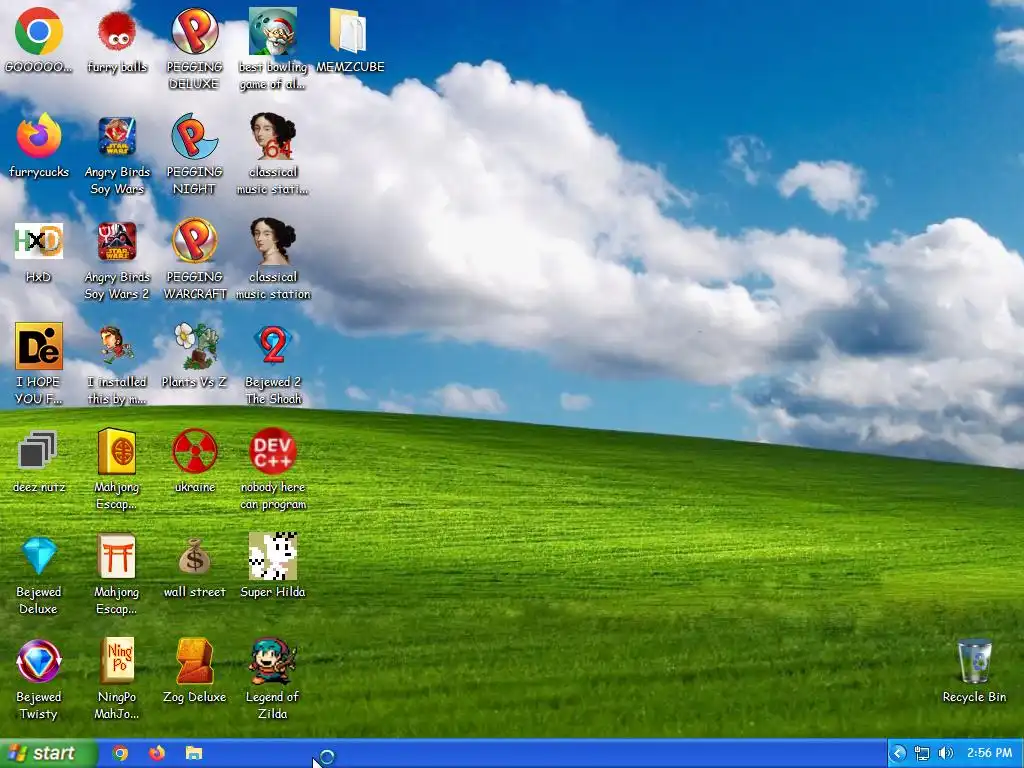Viewport: 1024px width, 768px height.
Task: Launch Angry Birds Soy Wars 2
Action: pyautogui.click(x=117, y=242)
